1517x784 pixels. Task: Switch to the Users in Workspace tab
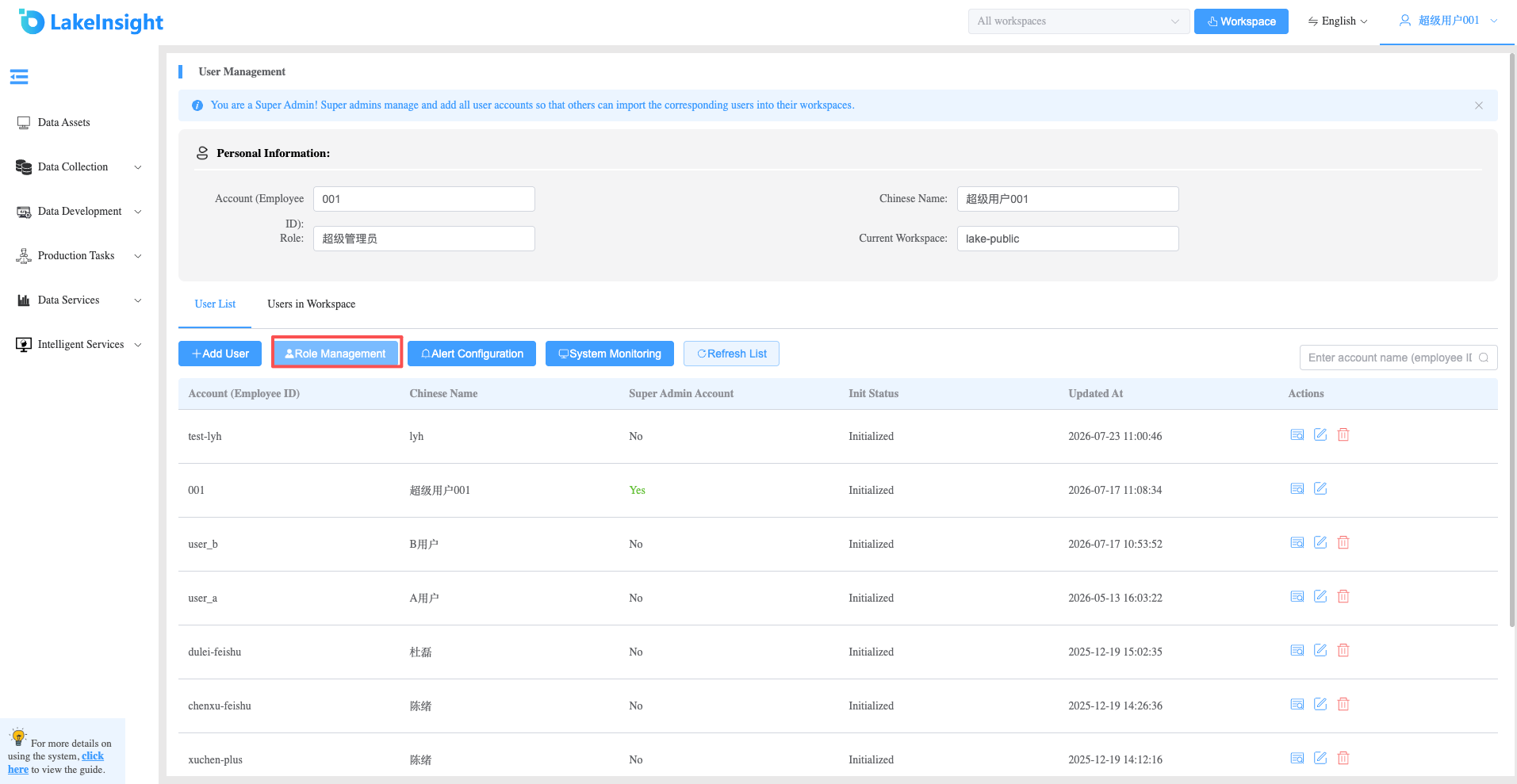click(311, 304)
